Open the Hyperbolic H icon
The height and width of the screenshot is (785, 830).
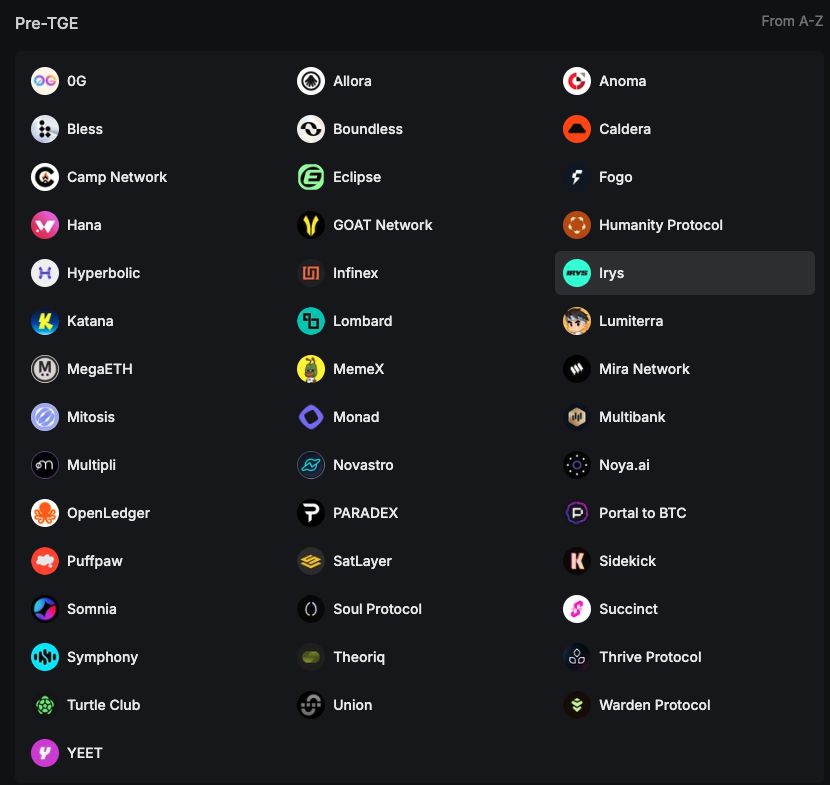pos(45,273)
